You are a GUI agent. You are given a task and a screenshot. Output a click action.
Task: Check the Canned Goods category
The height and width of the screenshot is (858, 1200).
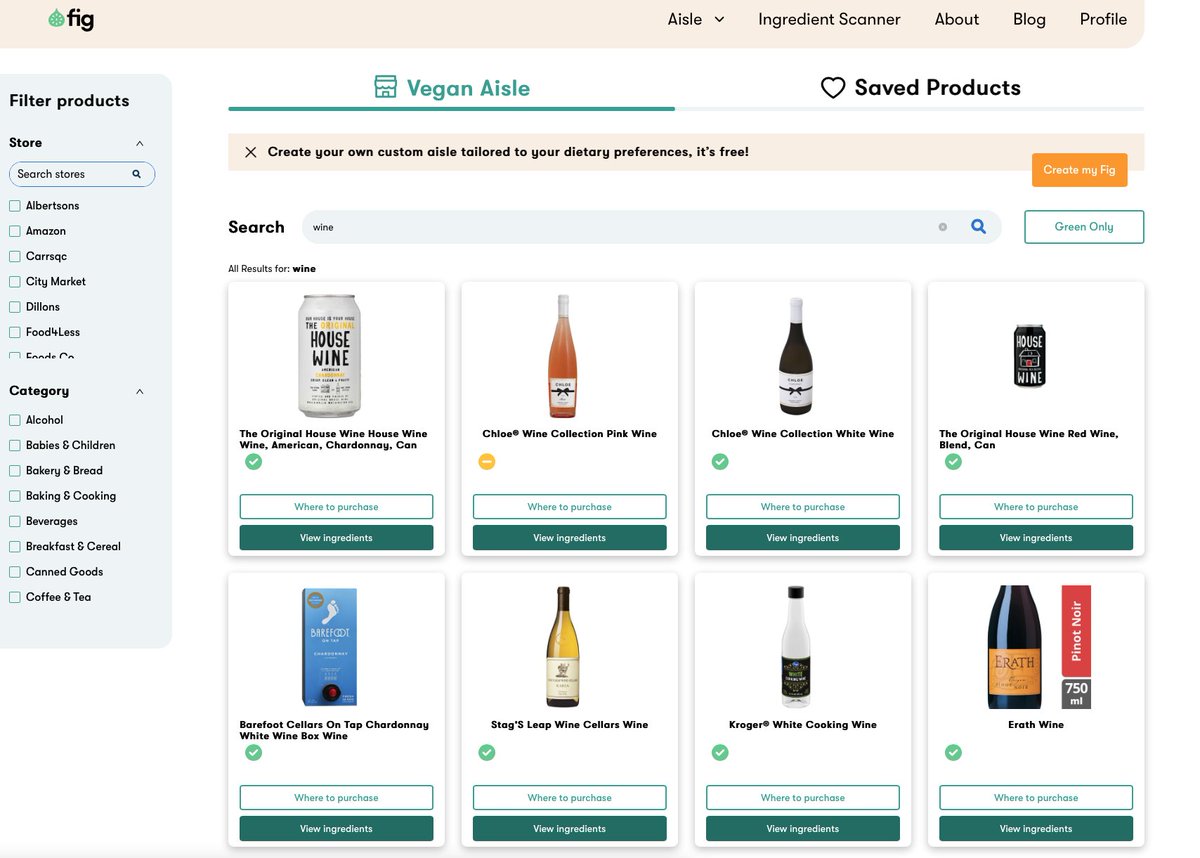point(15,572)
